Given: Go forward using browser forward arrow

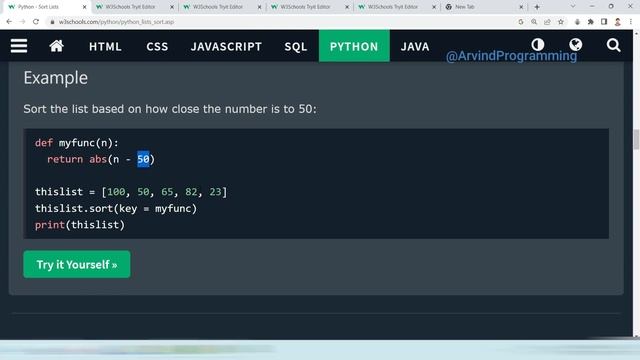Looking at the screenshot, I should pos(22,22).
